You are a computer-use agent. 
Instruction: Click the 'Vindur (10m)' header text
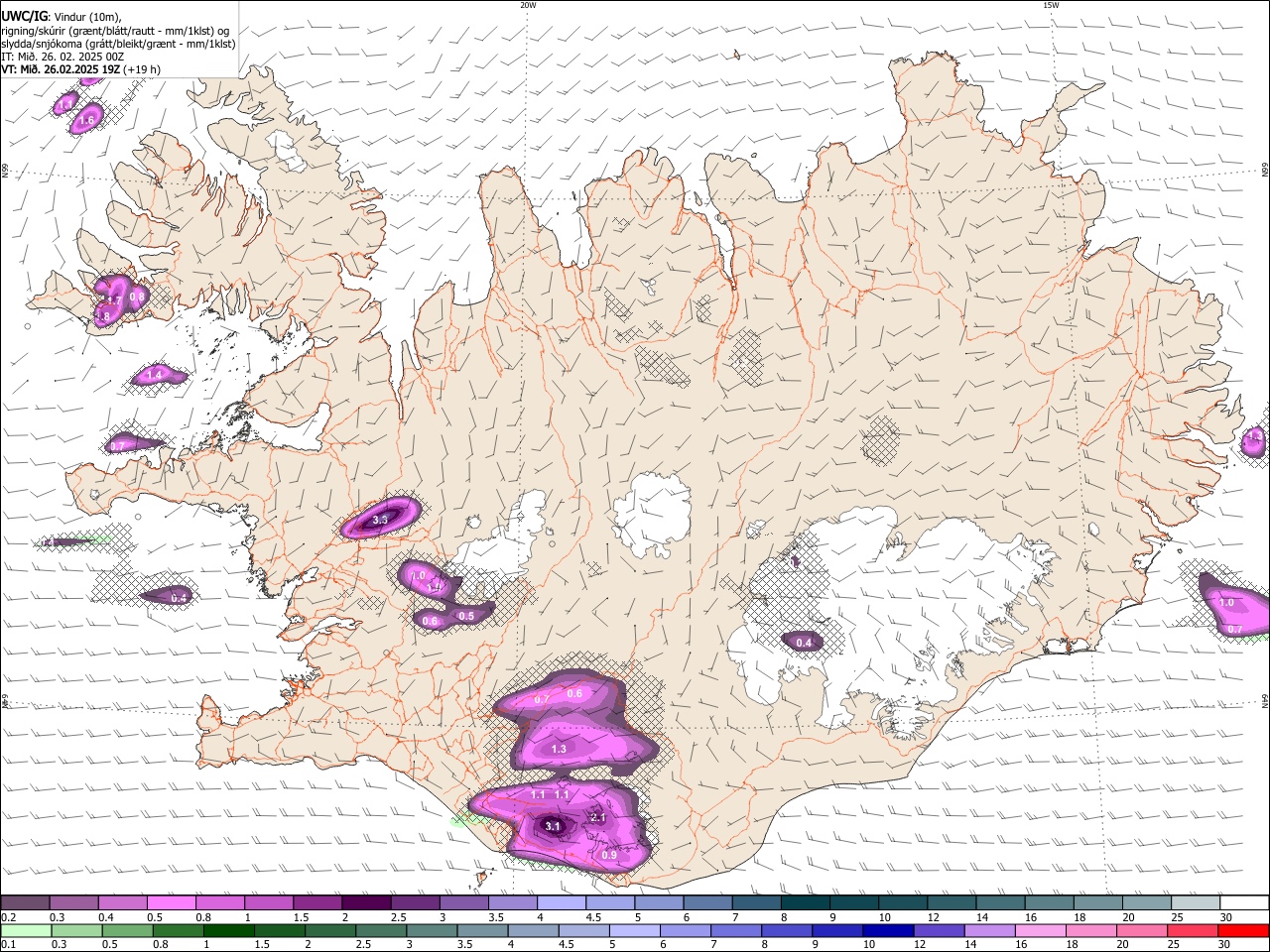tap(88, 17)
